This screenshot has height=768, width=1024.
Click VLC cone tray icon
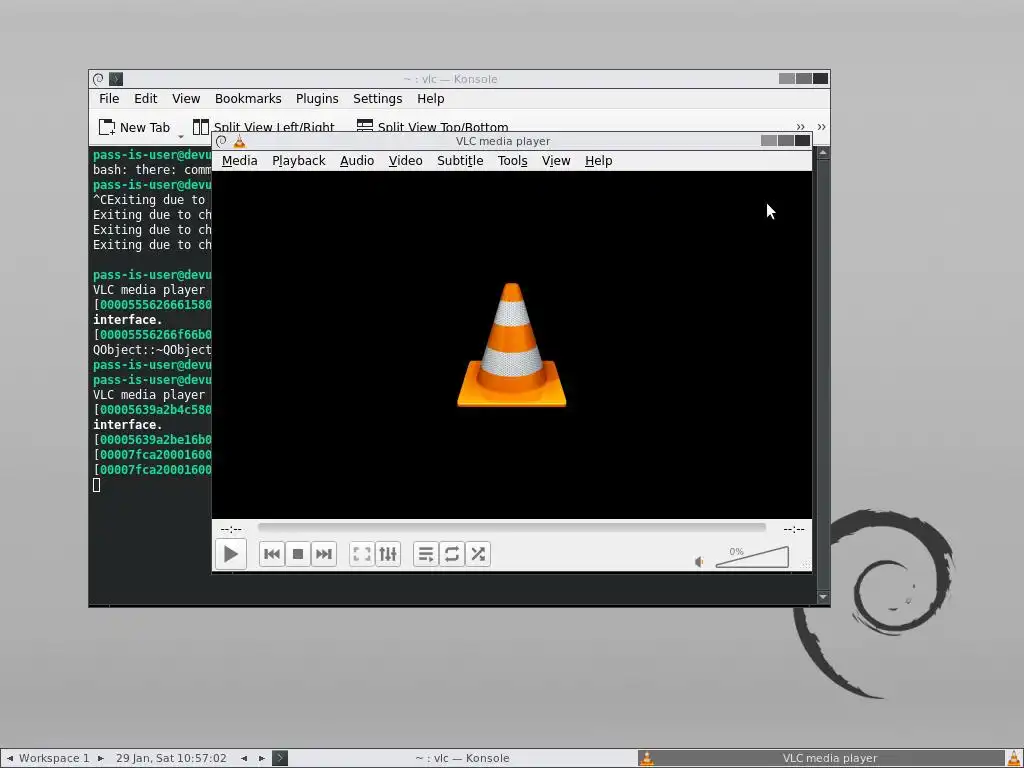[1014, 758]
